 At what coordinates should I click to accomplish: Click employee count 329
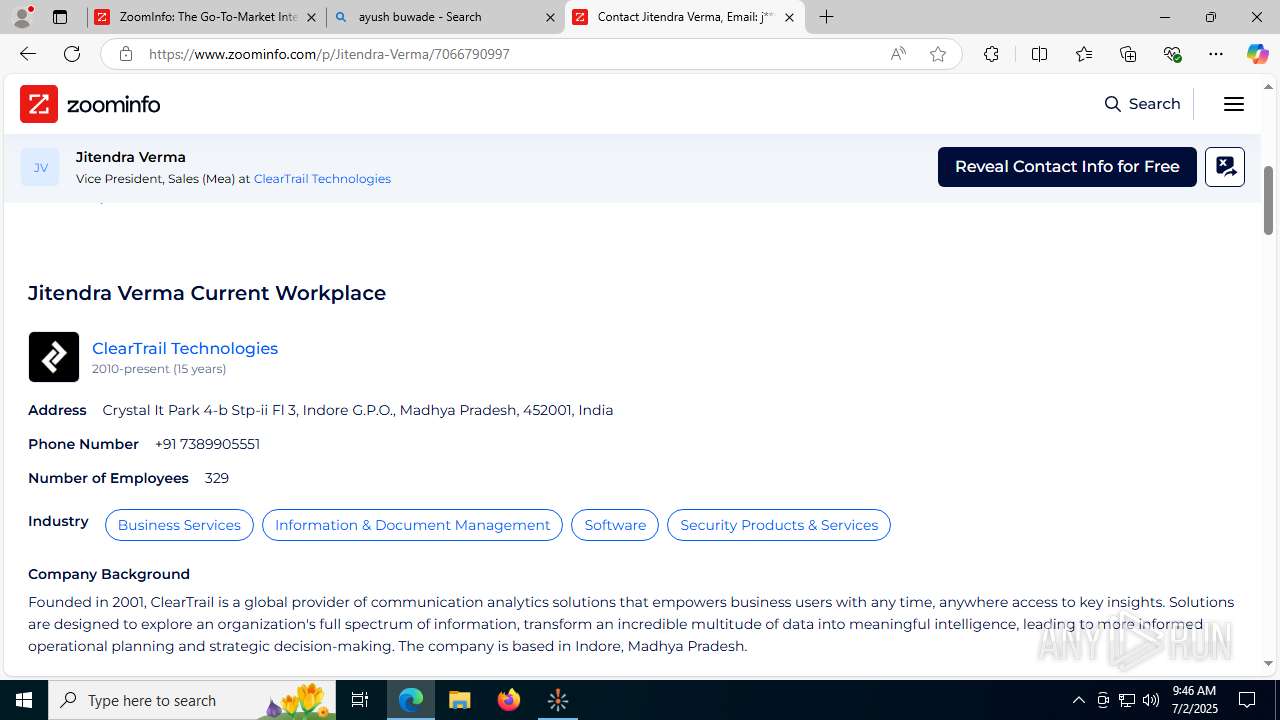217,478
